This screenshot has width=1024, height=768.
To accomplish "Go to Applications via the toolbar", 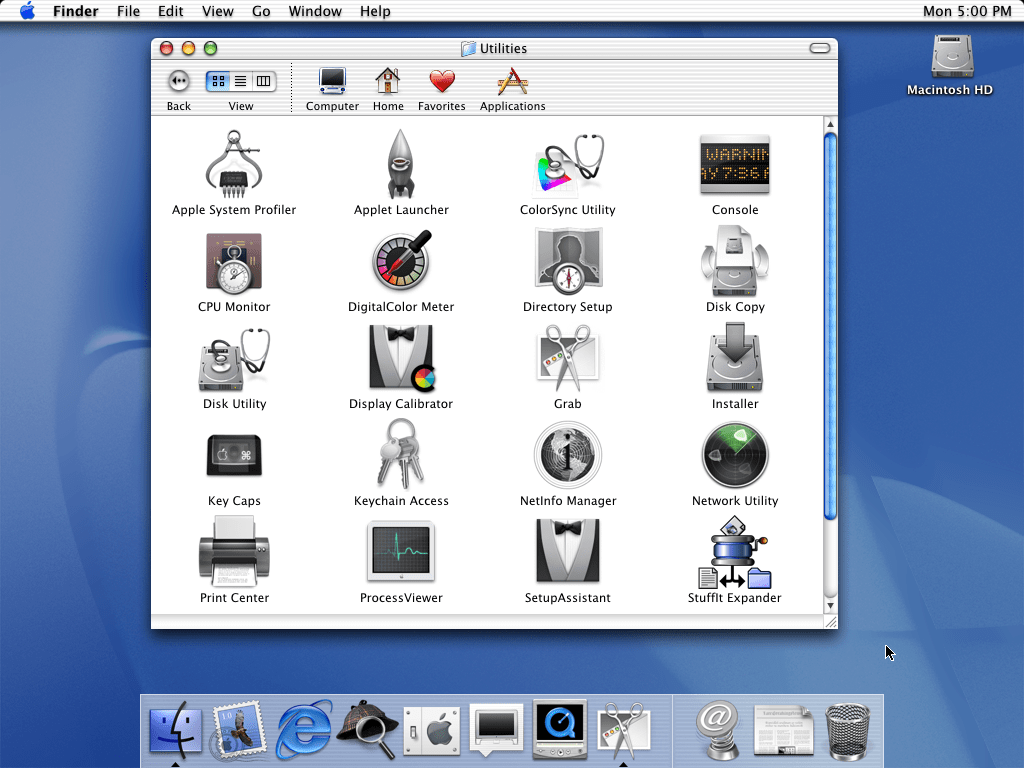I will [x=512, y=89].
